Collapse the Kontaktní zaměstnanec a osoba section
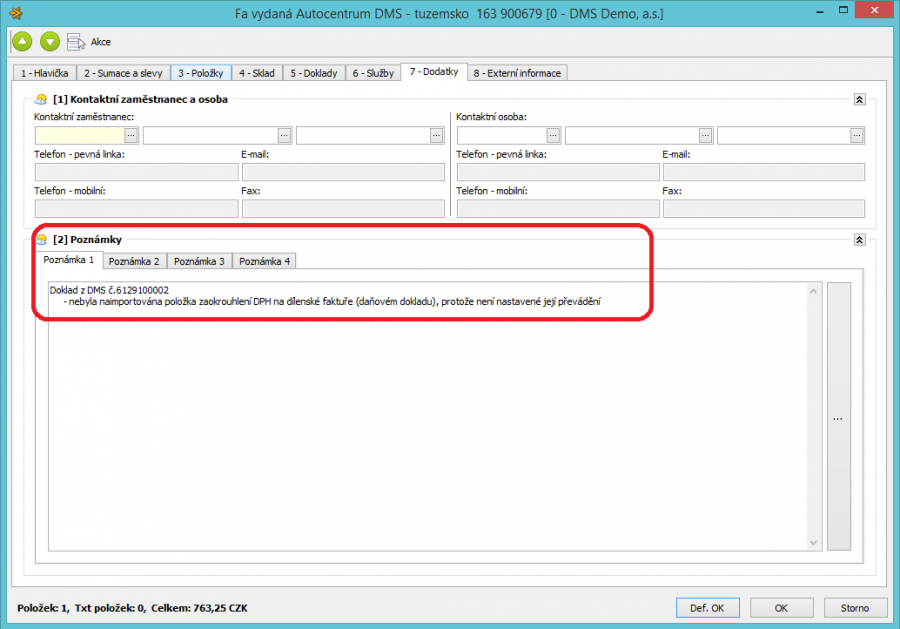900x629 pixels. pos(858,100)
